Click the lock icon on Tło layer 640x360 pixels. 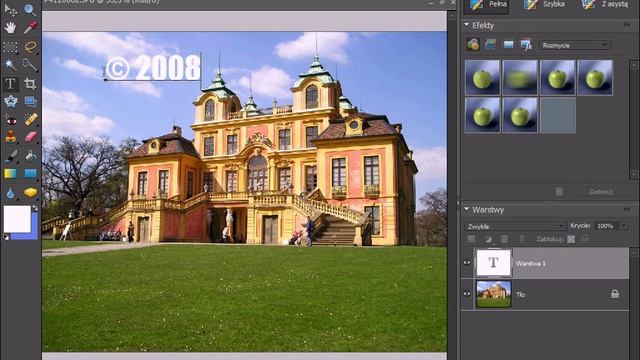click(615, 293)
